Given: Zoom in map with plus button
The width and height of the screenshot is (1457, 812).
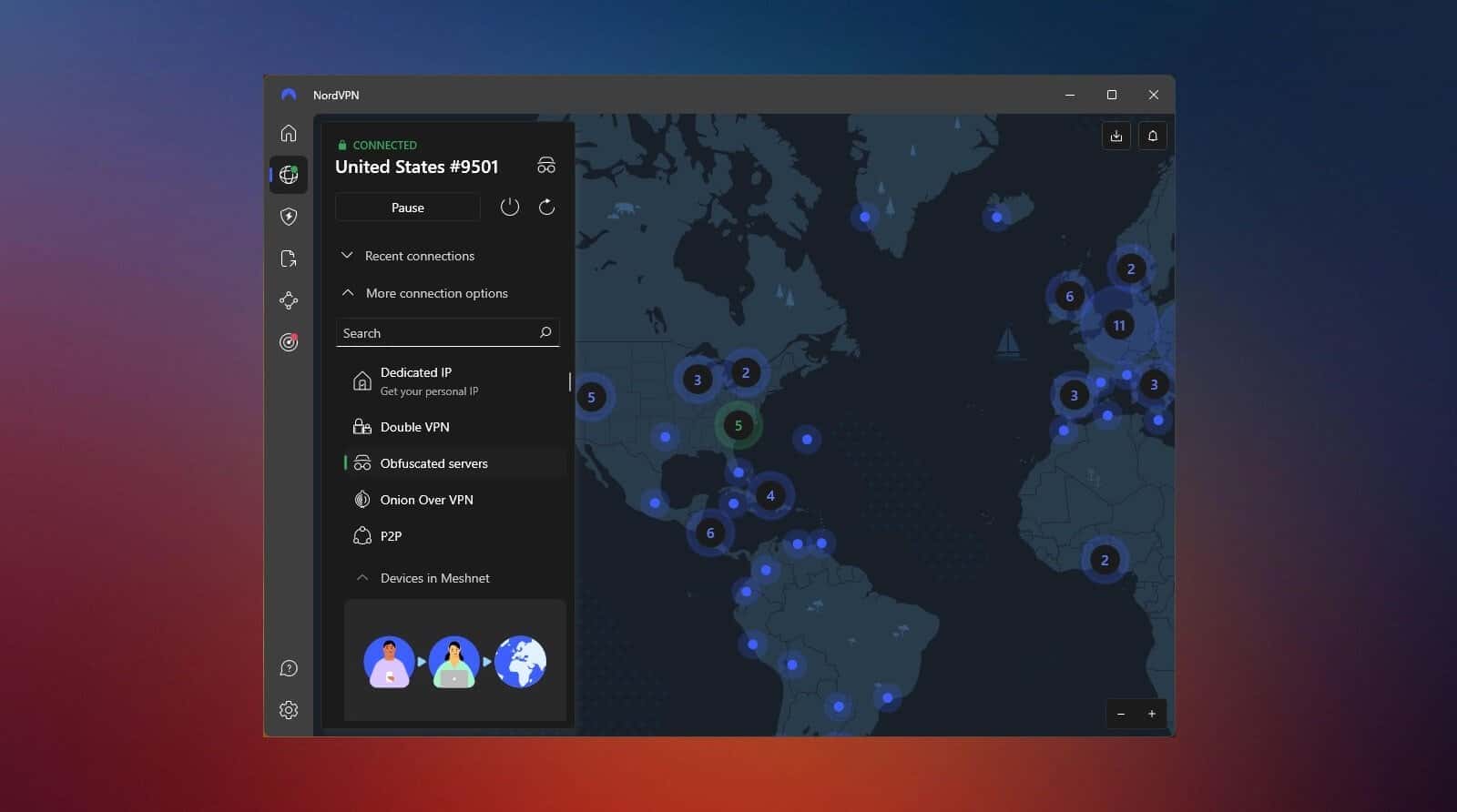Looking at the screenshot, I should [x=1152, y=714].
